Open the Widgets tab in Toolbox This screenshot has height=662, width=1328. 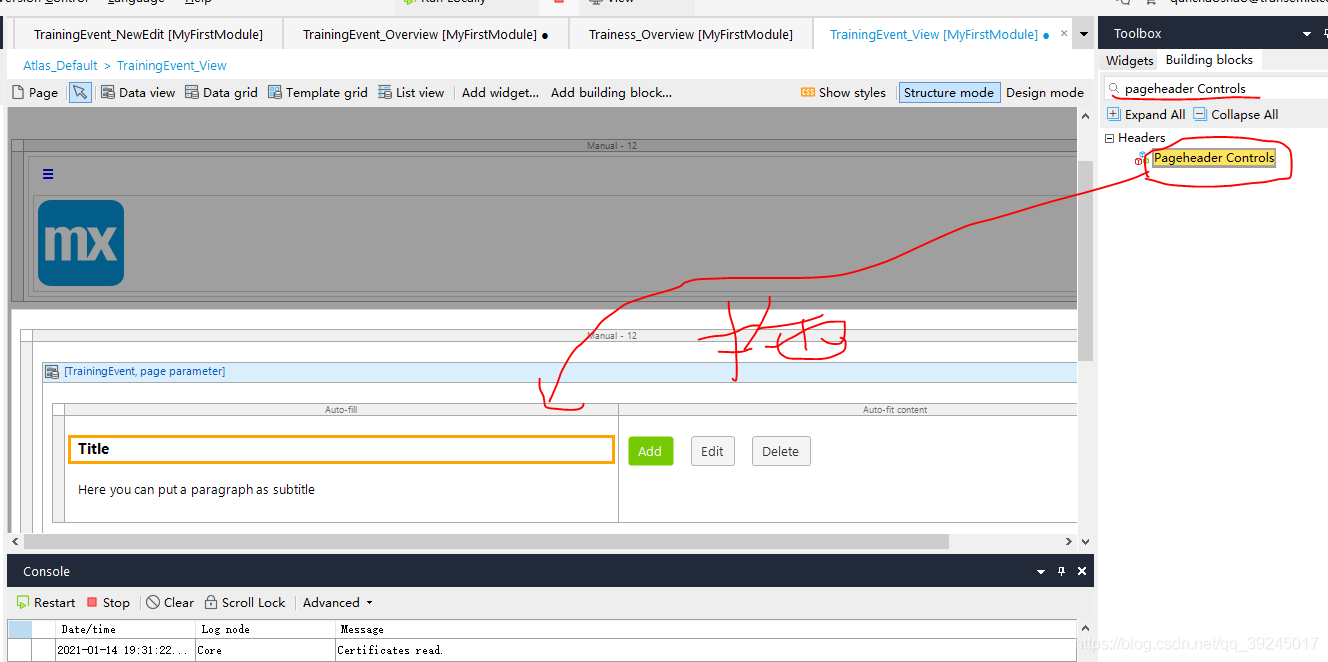[x=1129, y=61]
